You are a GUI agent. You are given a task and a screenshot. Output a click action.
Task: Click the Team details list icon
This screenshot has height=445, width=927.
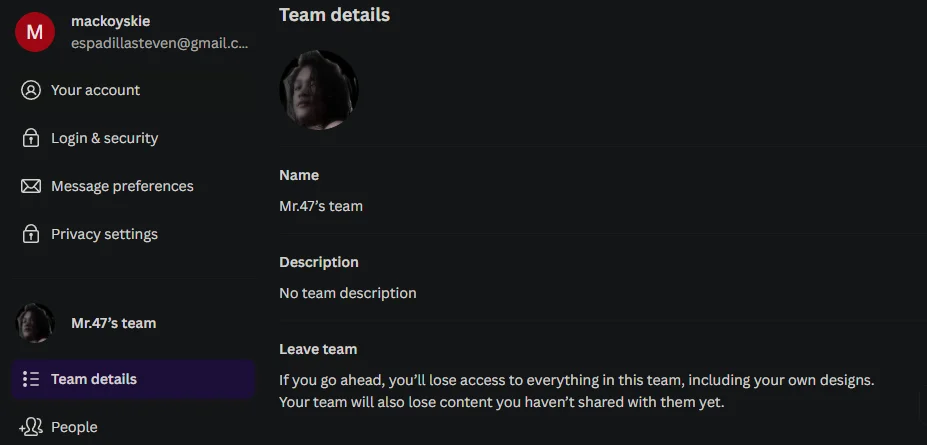[x=31, y=379]
